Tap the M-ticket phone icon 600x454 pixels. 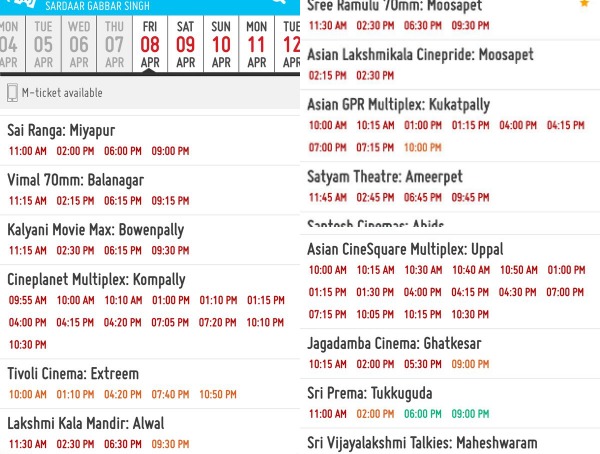pyautogui.click(x=12, y=93)
